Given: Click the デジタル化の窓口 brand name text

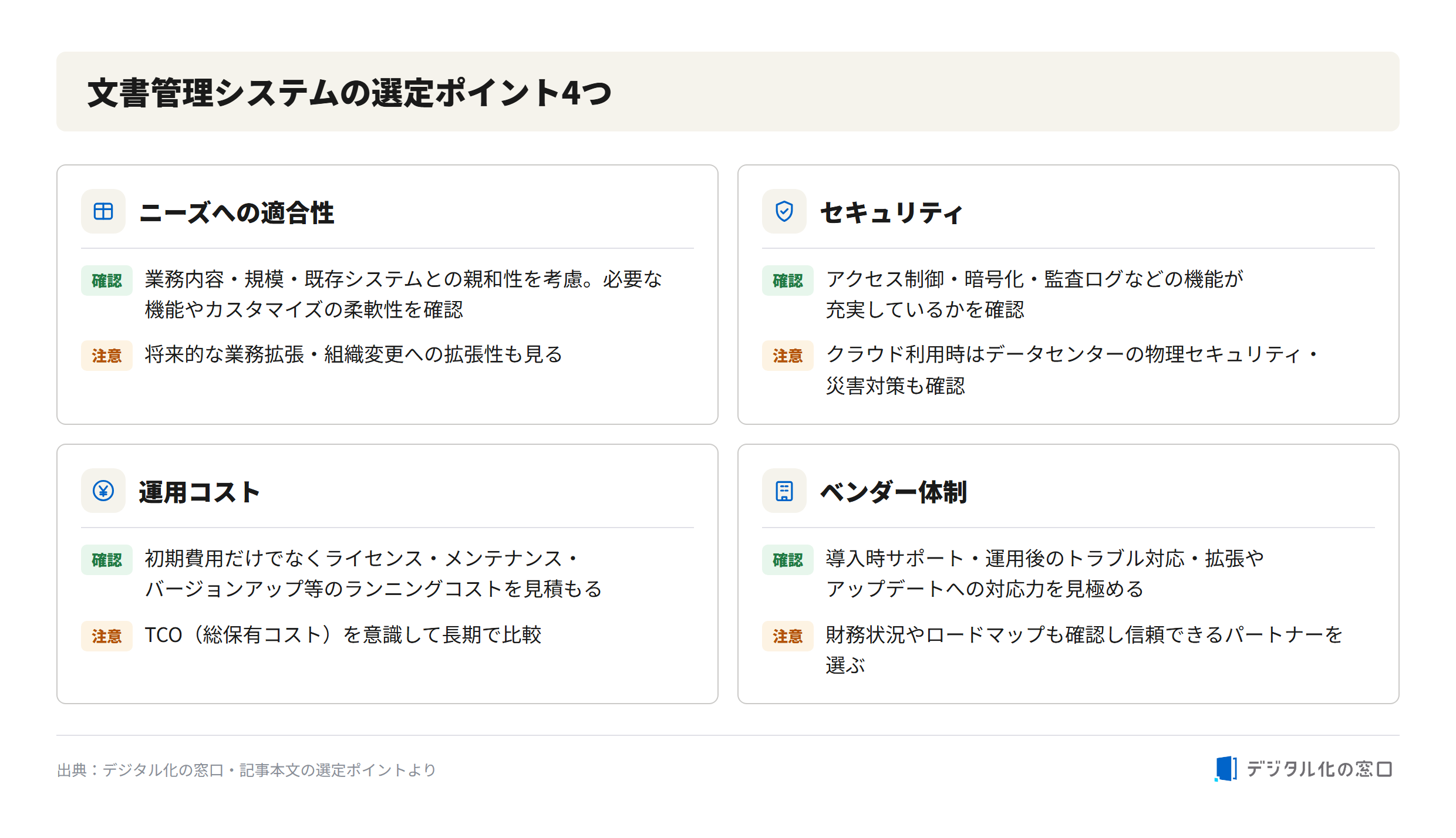Looking at the screenshot, I should [x=1320, y=769].
